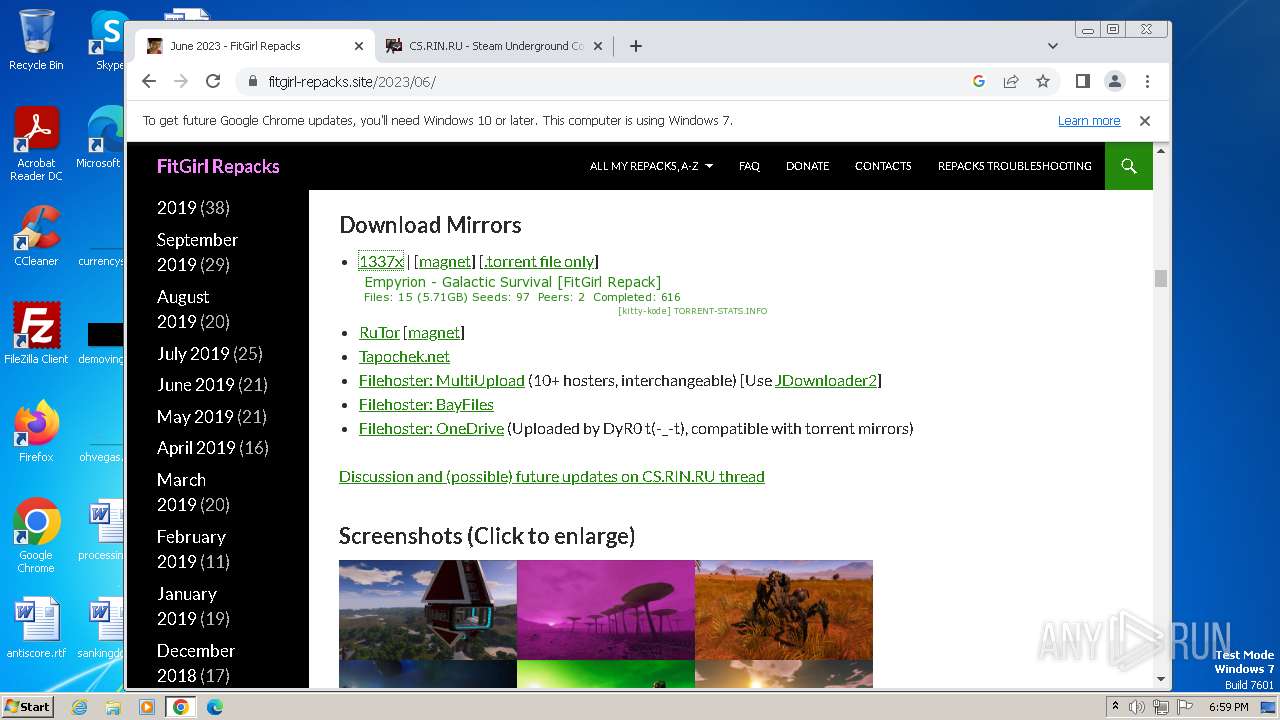Image resolution: width=1280 pixels, height=720 pixels.
Task: Click the 1337x magnet link
Action: tap(445, 261)
